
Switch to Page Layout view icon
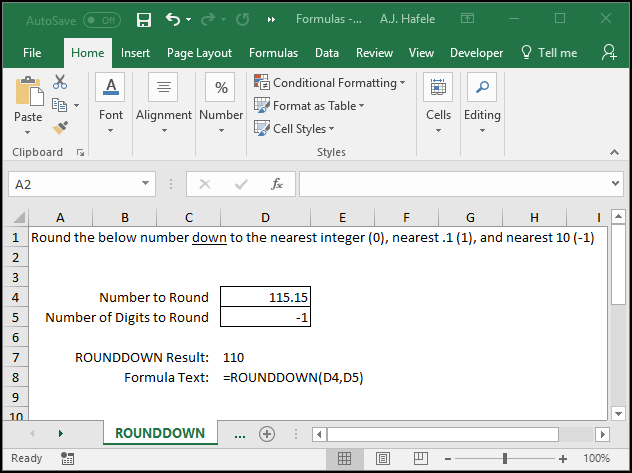pyautogui.click(x=383, y=458)
